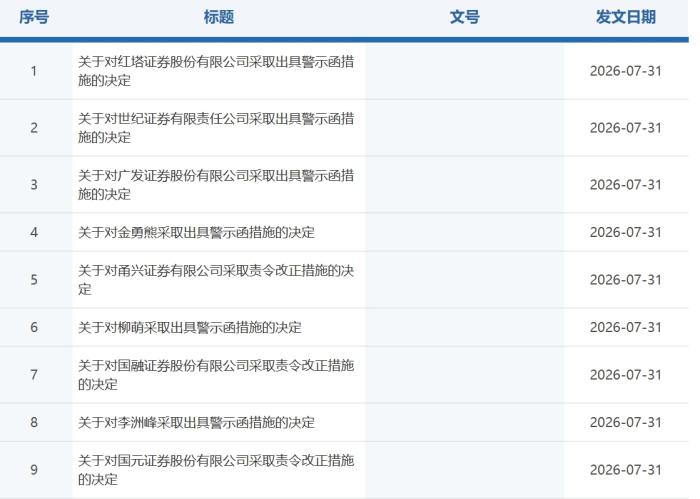Select the sequence number 3 cell

click(x=34, y=185)
